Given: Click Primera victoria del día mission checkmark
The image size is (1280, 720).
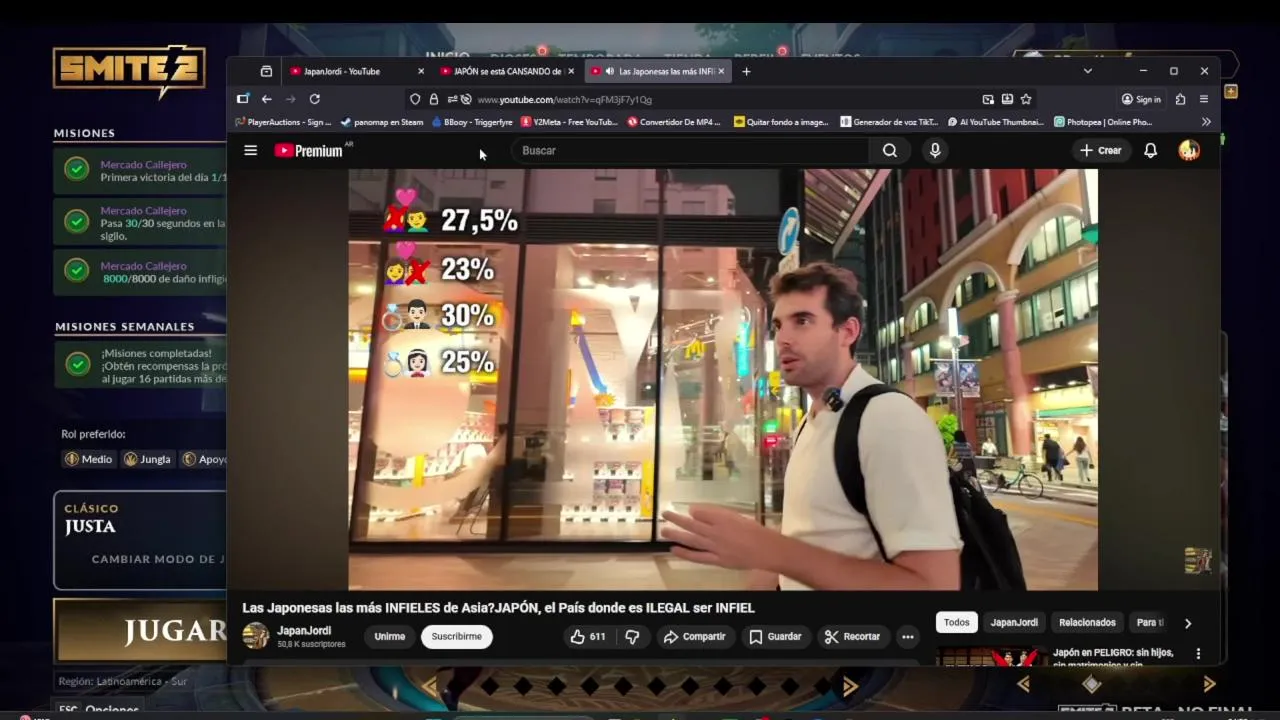Looking at the screenshot, I should 77,169.
